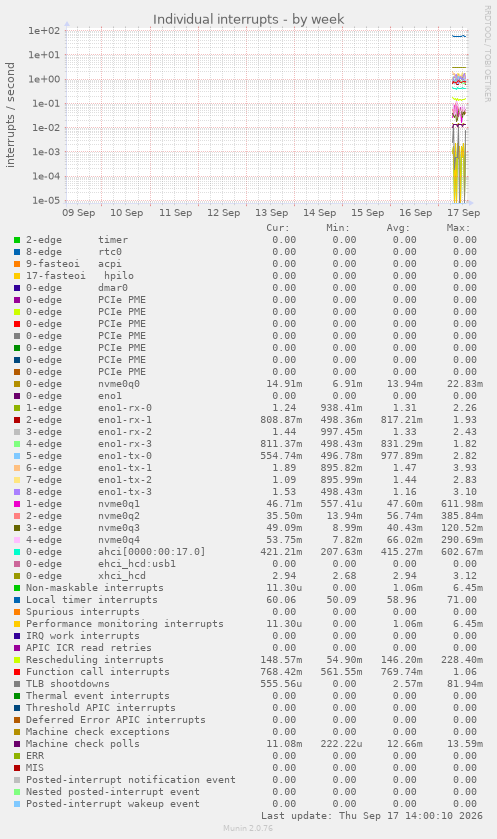Click the blue rtc0 legend swatch
The width and height of the screenshot is (497, 839).
point(17,252)
